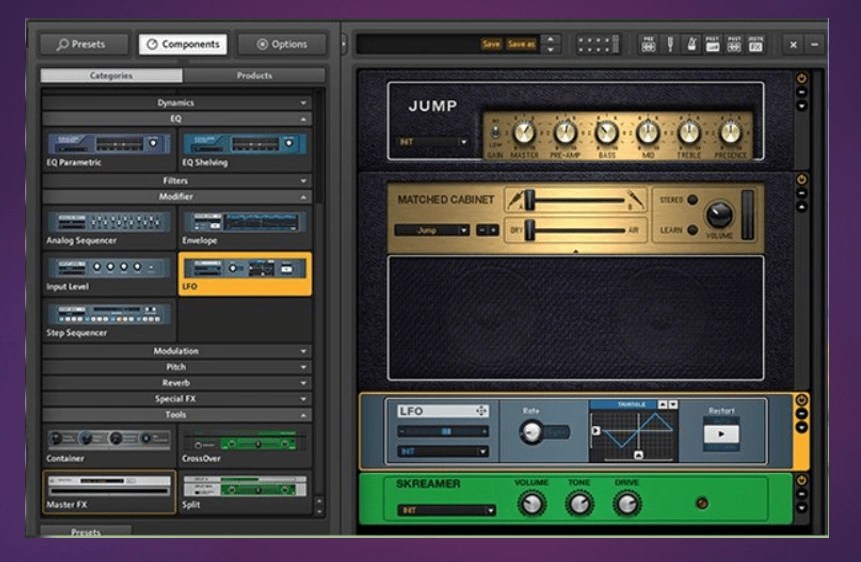Add the EQ Parametric component

click(109, 149)
